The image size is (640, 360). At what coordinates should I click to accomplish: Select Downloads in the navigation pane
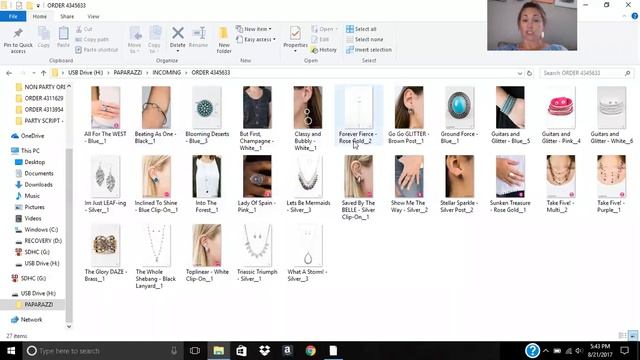pyautogui.click(x=38, y=184)
